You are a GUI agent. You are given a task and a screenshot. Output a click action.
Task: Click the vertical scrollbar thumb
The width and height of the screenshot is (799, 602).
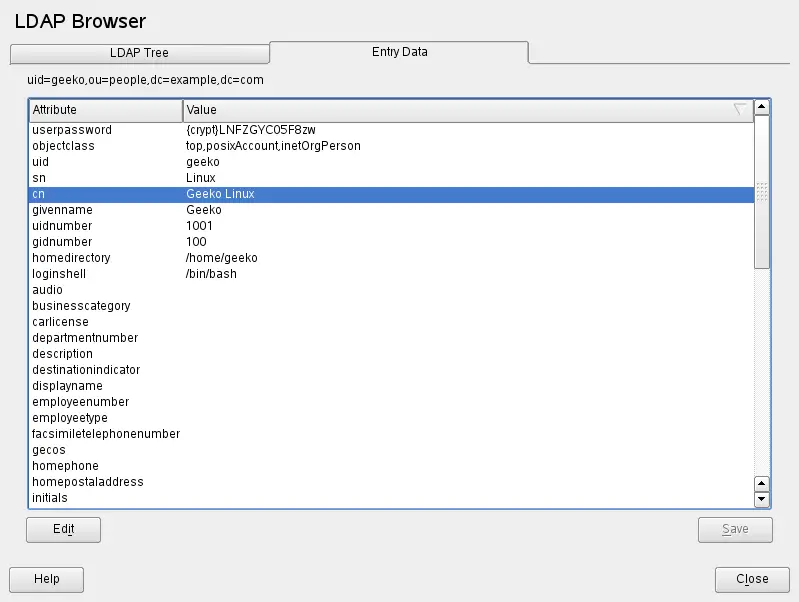coord(761,190)
